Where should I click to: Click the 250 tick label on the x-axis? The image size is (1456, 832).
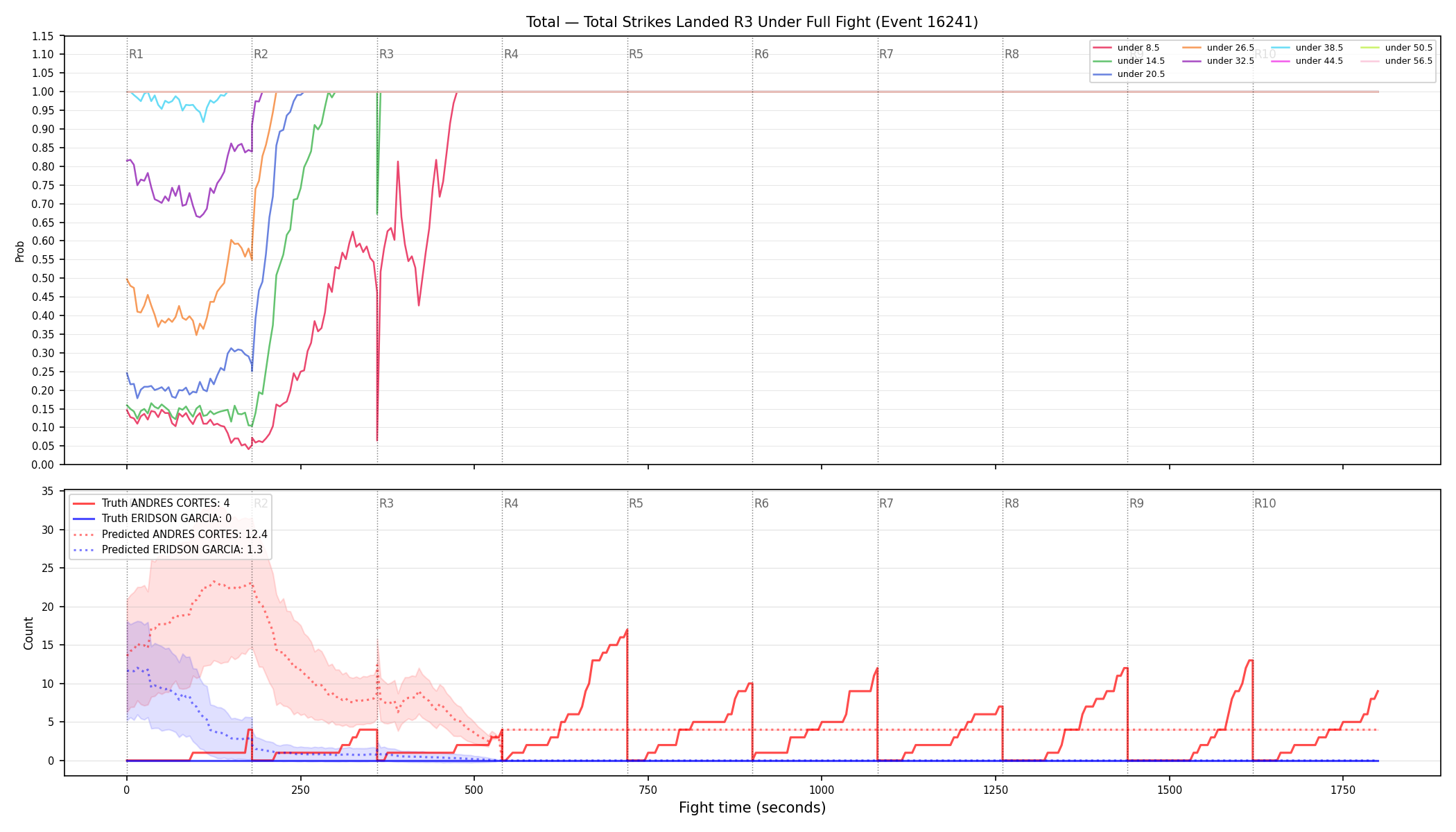tap(300, 790)
